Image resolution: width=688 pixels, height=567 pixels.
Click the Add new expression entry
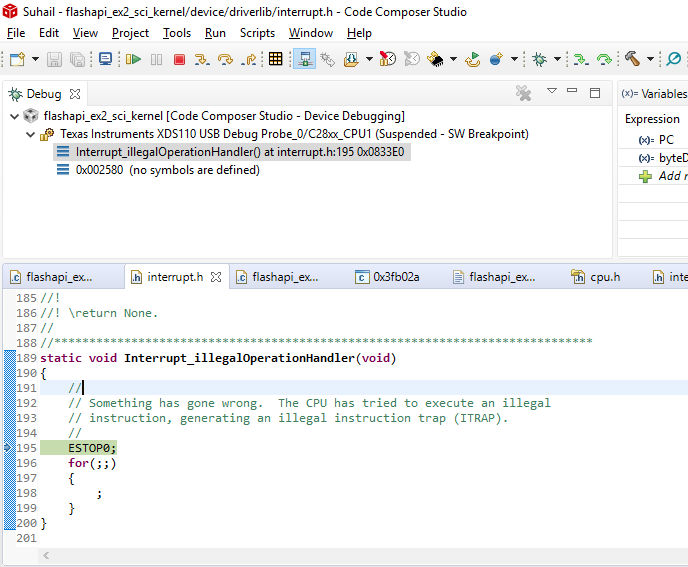[663, 176]
